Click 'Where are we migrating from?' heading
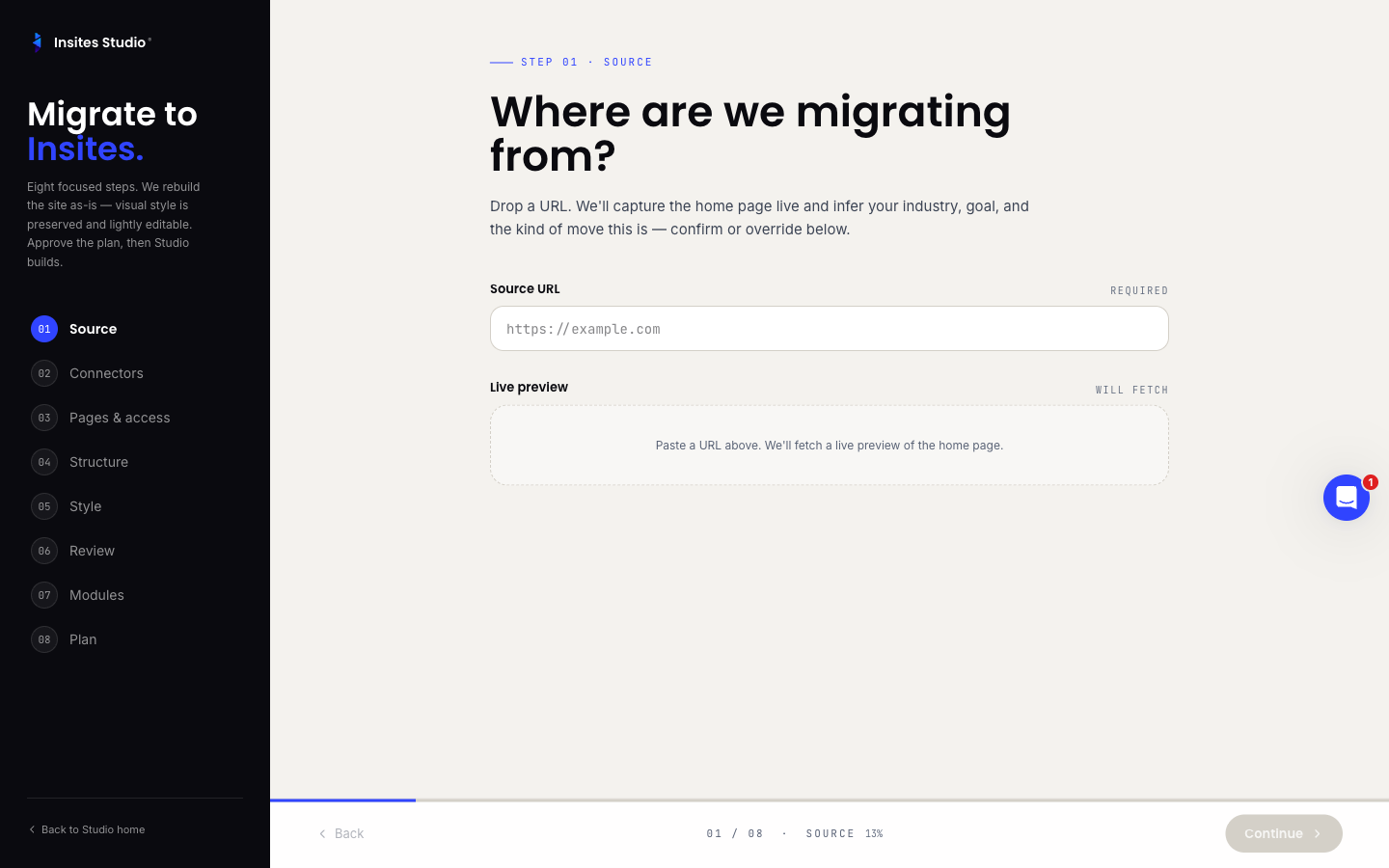This screenshot has width=1389, height=868. 750,133
